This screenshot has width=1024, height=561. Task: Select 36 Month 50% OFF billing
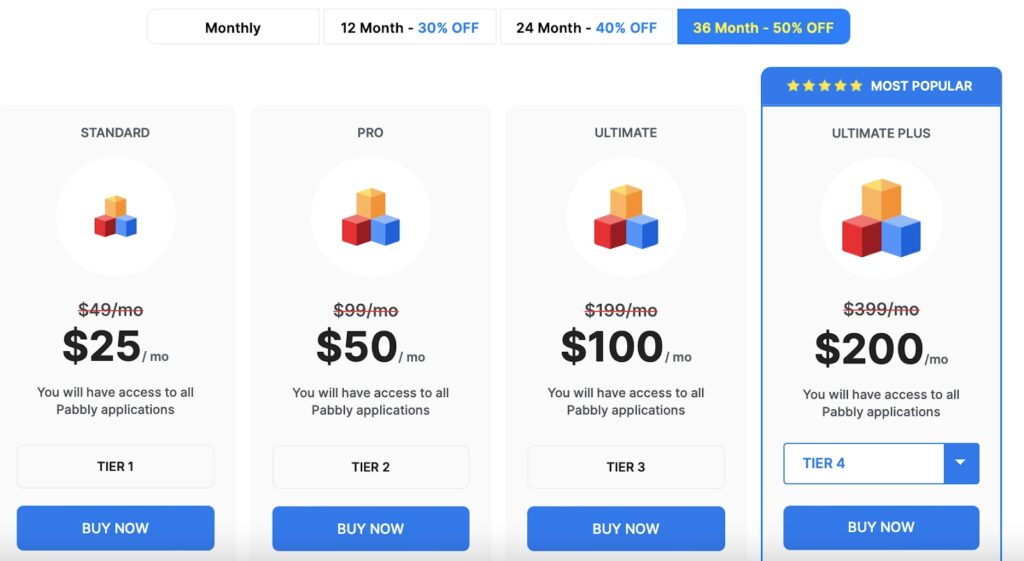[x=763, y=27]
